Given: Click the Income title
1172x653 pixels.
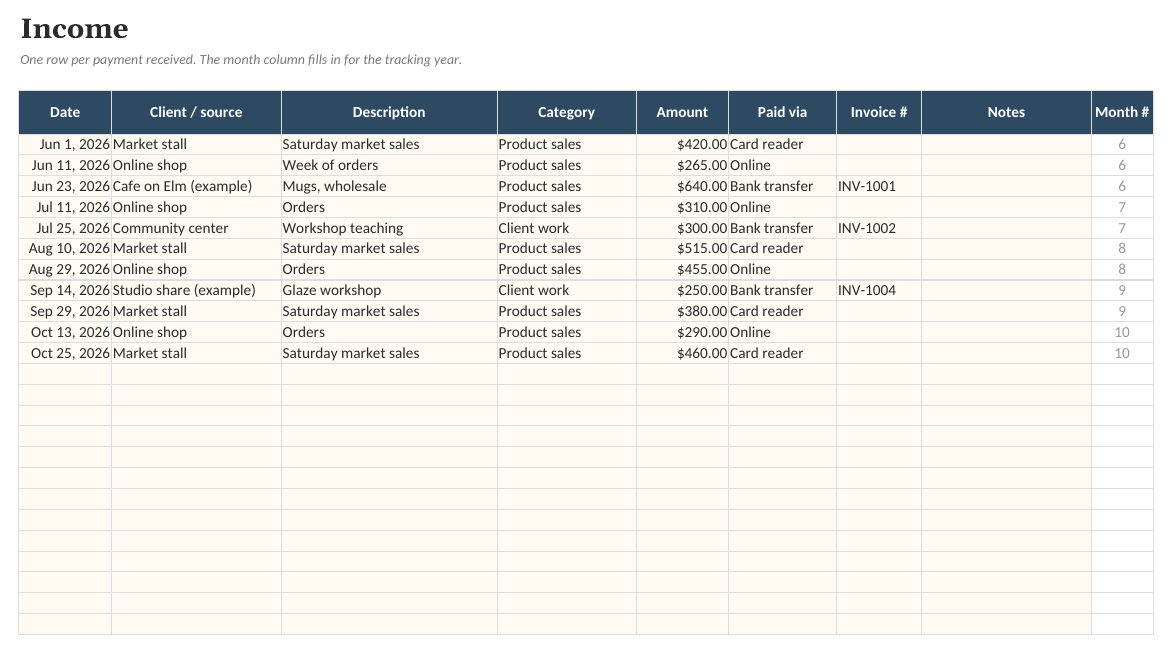Looking at the screenshot, I should pyautogui.click(x=75, y=28).
